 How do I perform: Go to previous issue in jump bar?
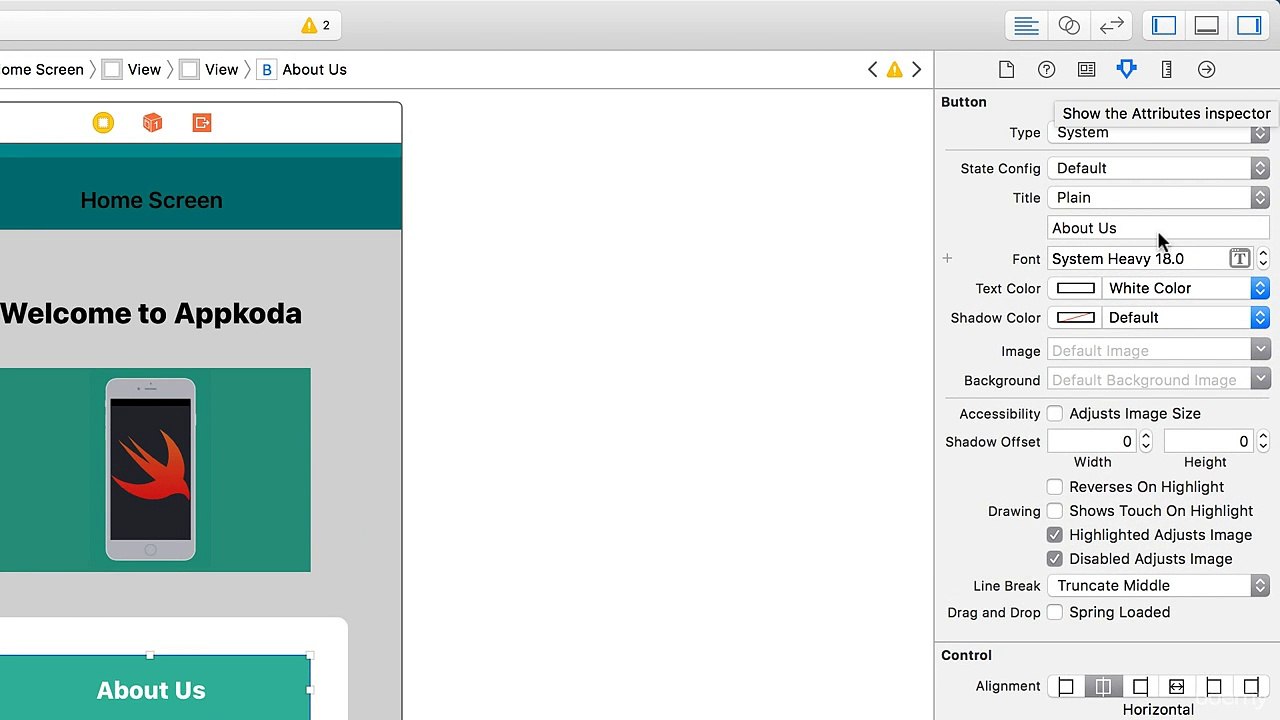872,69
